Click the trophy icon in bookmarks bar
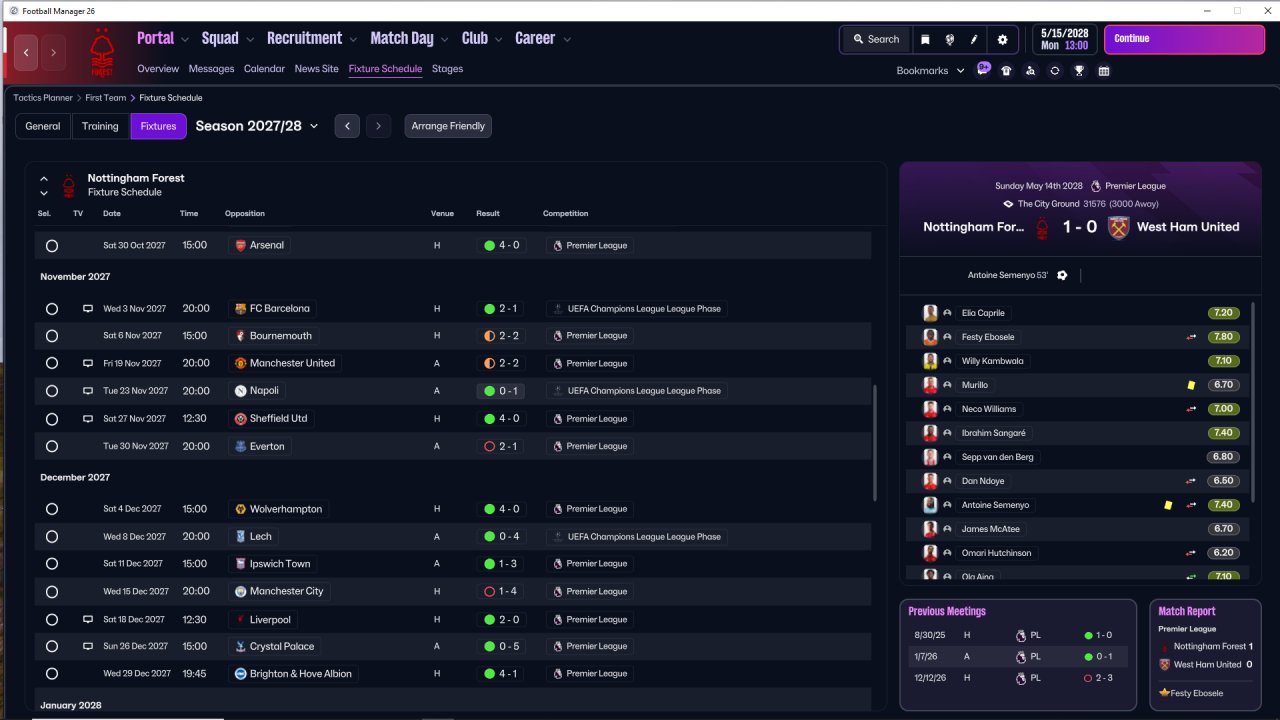 (1079, 71)
